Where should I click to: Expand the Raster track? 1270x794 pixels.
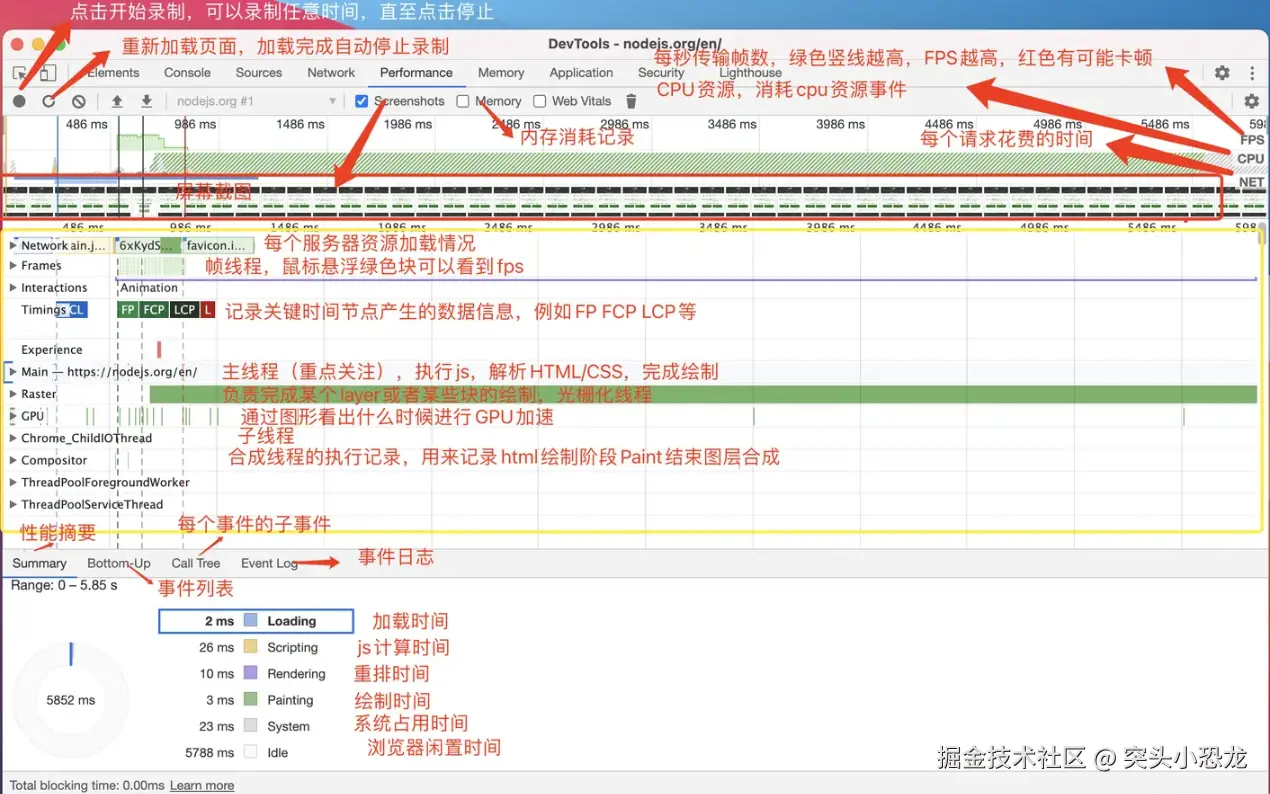(13, 394)
